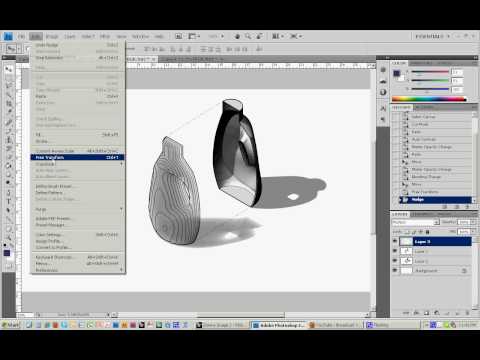Select the Hand tool in the application bar

click(x=237, y=36)
